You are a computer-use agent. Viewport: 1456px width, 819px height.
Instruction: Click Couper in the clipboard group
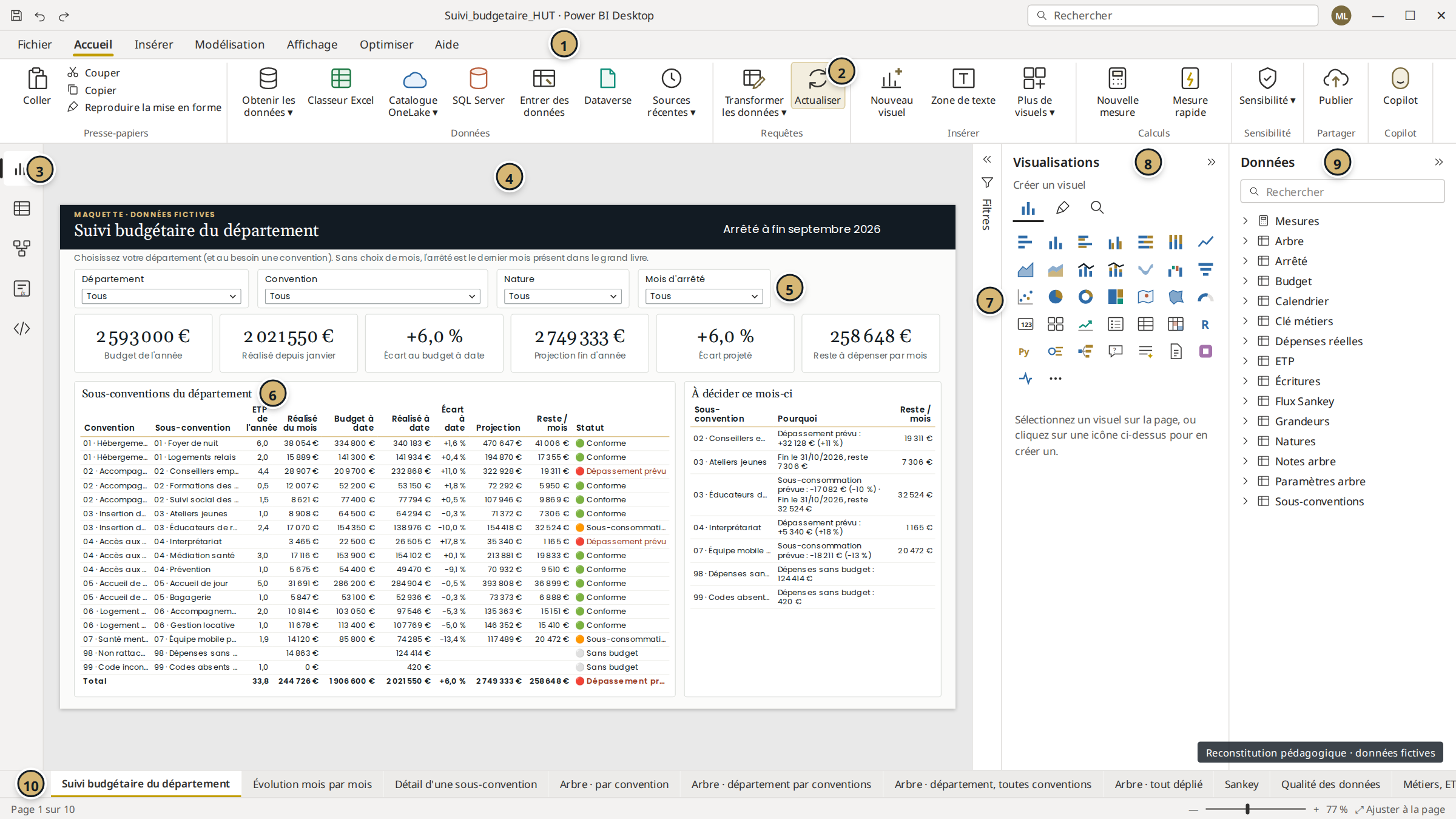(94, 73)
